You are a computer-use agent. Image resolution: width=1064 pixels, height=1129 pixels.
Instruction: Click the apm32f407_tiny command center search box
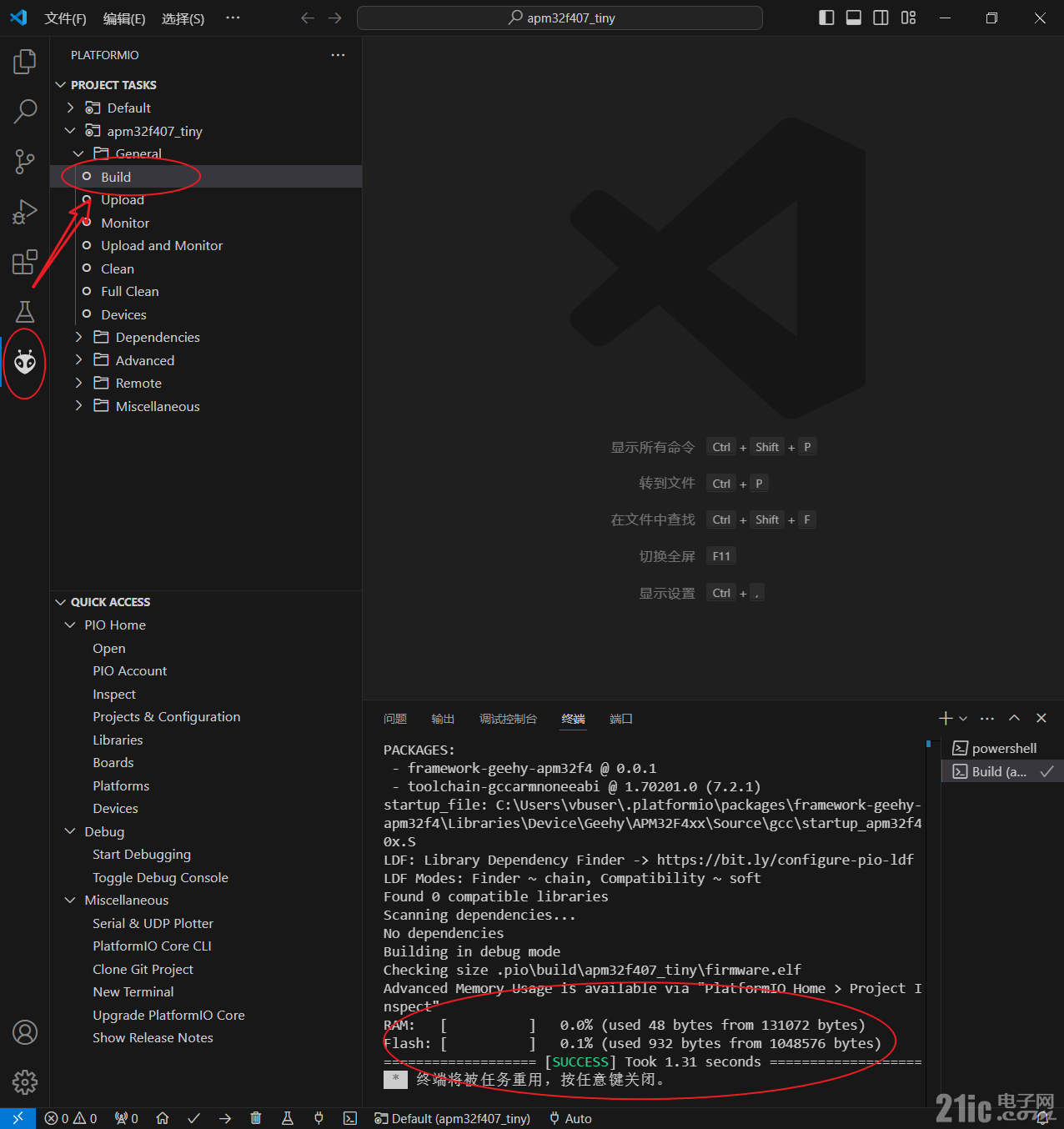pos(560,18)
